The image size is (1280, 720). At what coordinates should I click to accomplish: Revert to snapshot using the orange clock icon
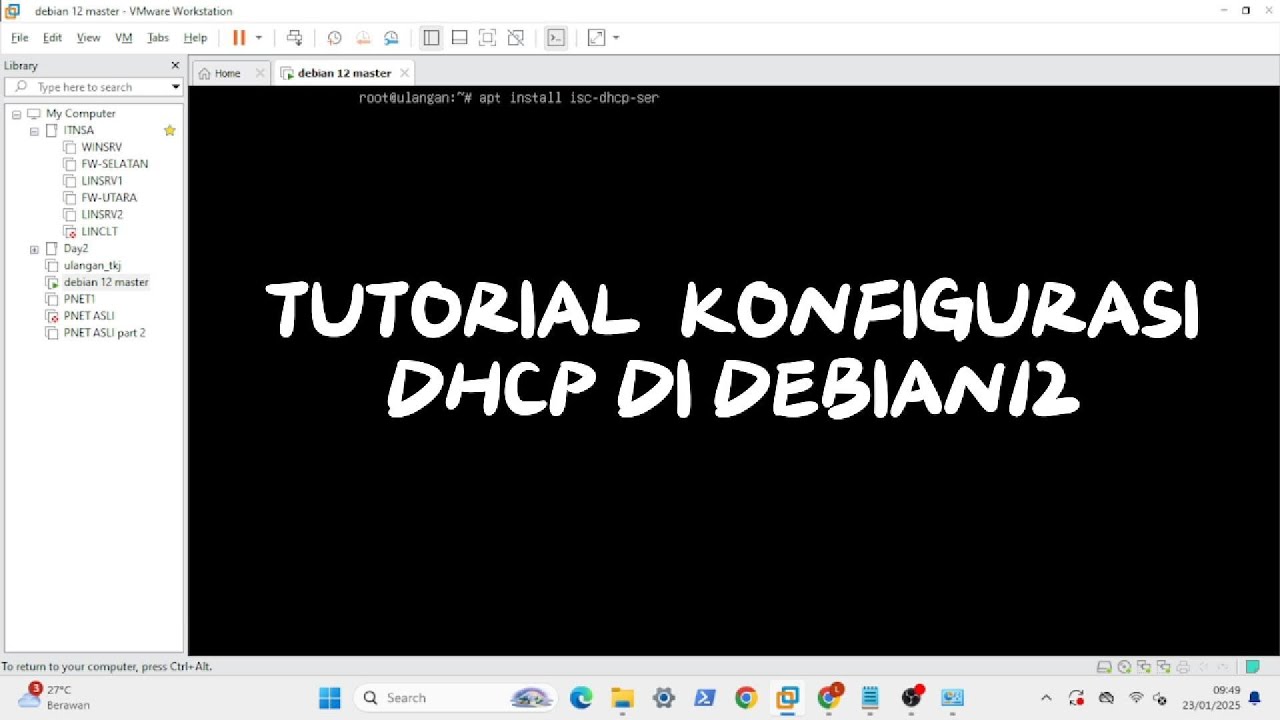(x=363, y=38)
